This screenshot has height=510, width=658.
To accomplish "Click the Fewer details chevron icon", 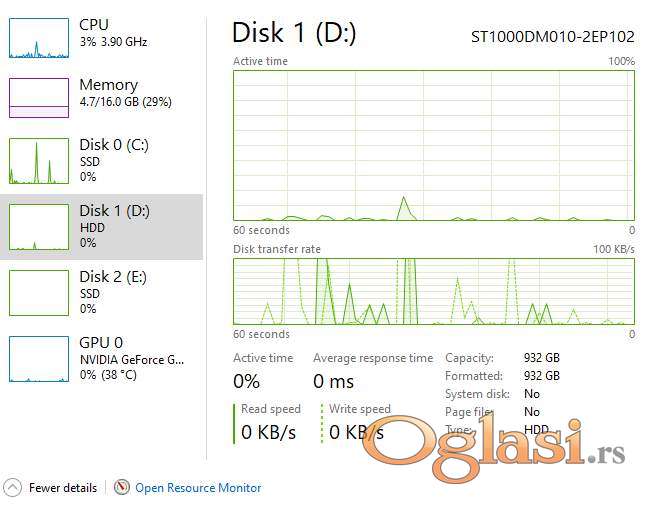I will click(x=13, y=488).
